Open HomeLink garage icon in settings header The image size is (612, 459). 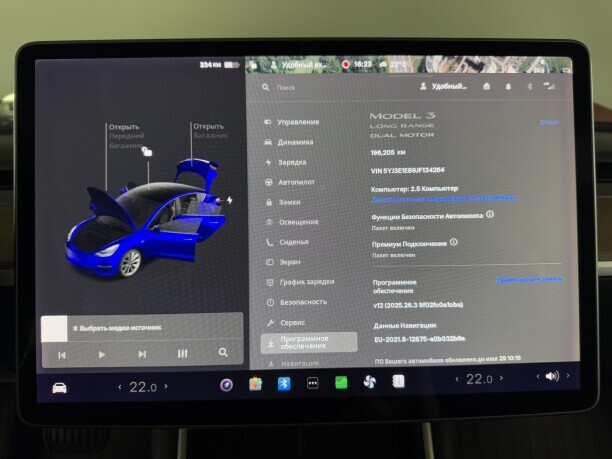point(486,86)
